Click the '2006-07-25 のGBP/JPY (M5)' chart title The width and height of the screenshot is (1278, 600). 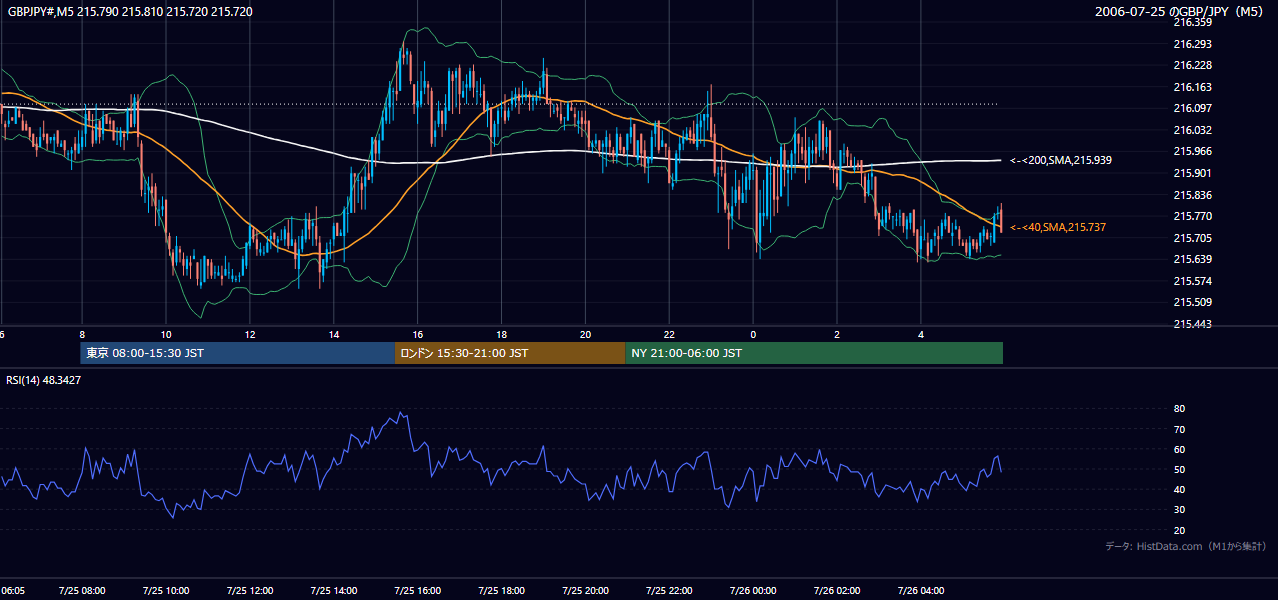click(1180, 12)
